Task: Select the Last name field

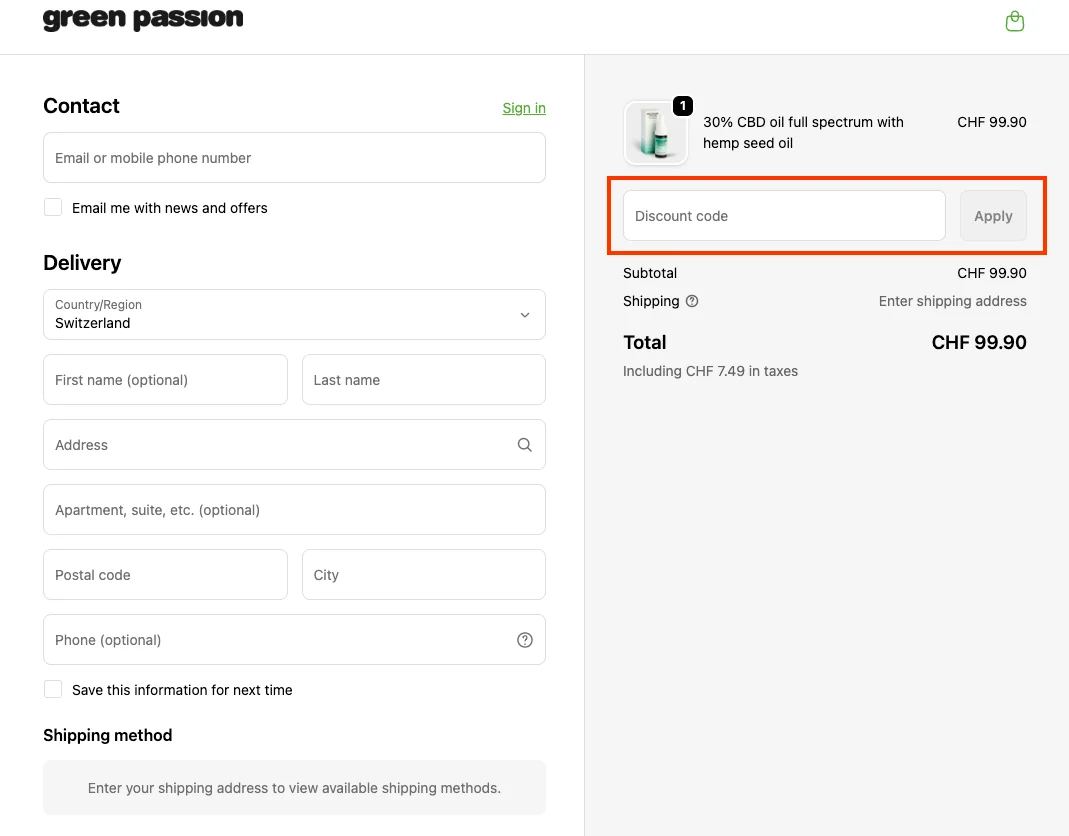Action: coord(423,379)
